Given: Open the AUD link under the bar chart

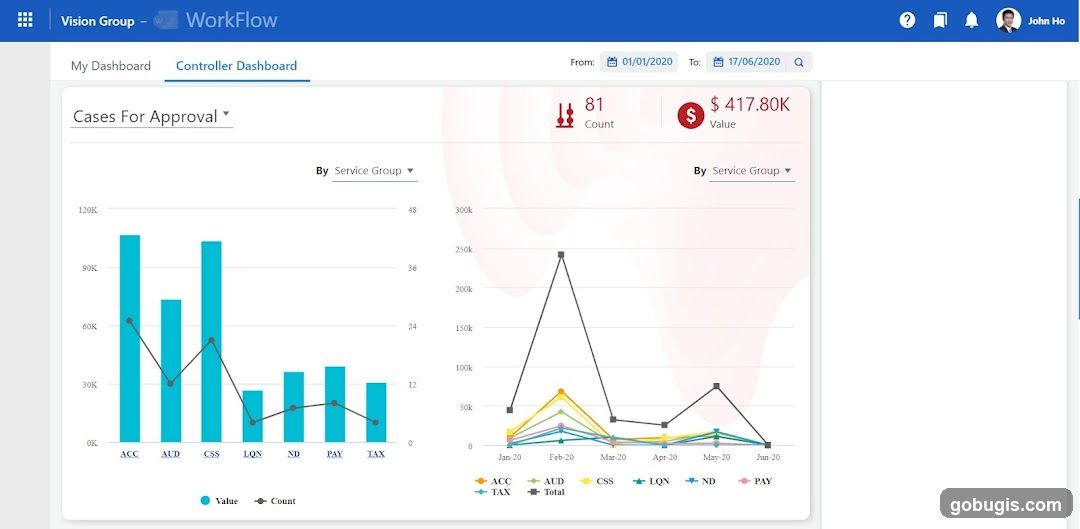Looking at the screenshot, I should 170,454.
